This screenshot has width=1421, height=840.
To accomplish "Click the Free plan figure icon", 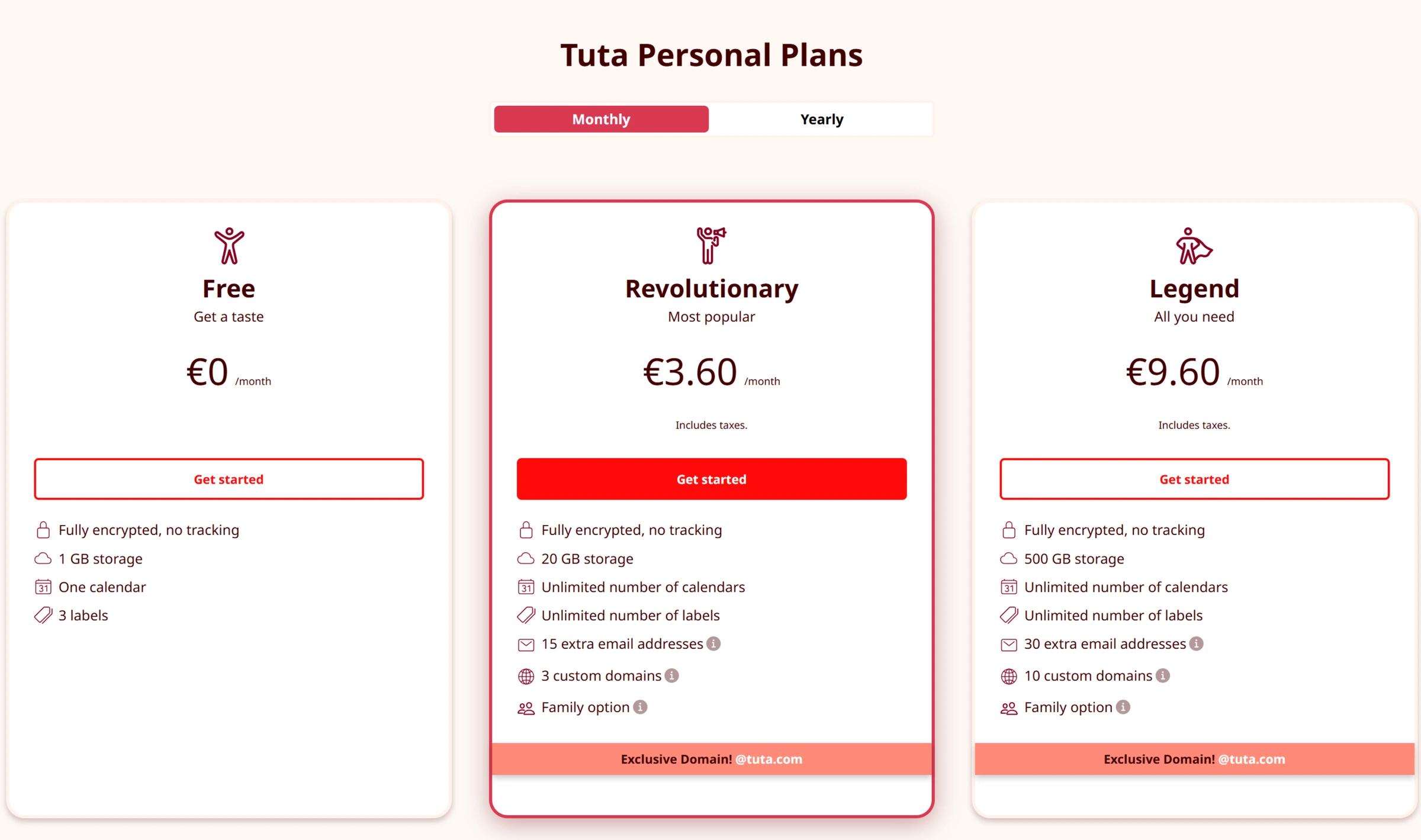I will click(229, 246).
